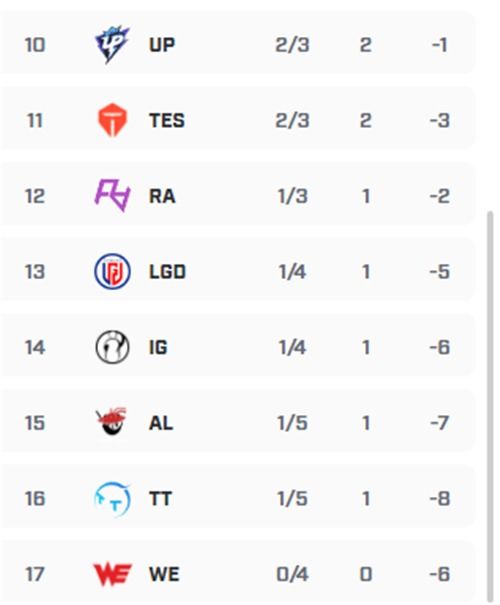Click the RA purple logo
The width and height of the screenshot is (500, 605).
click(112, 195)
